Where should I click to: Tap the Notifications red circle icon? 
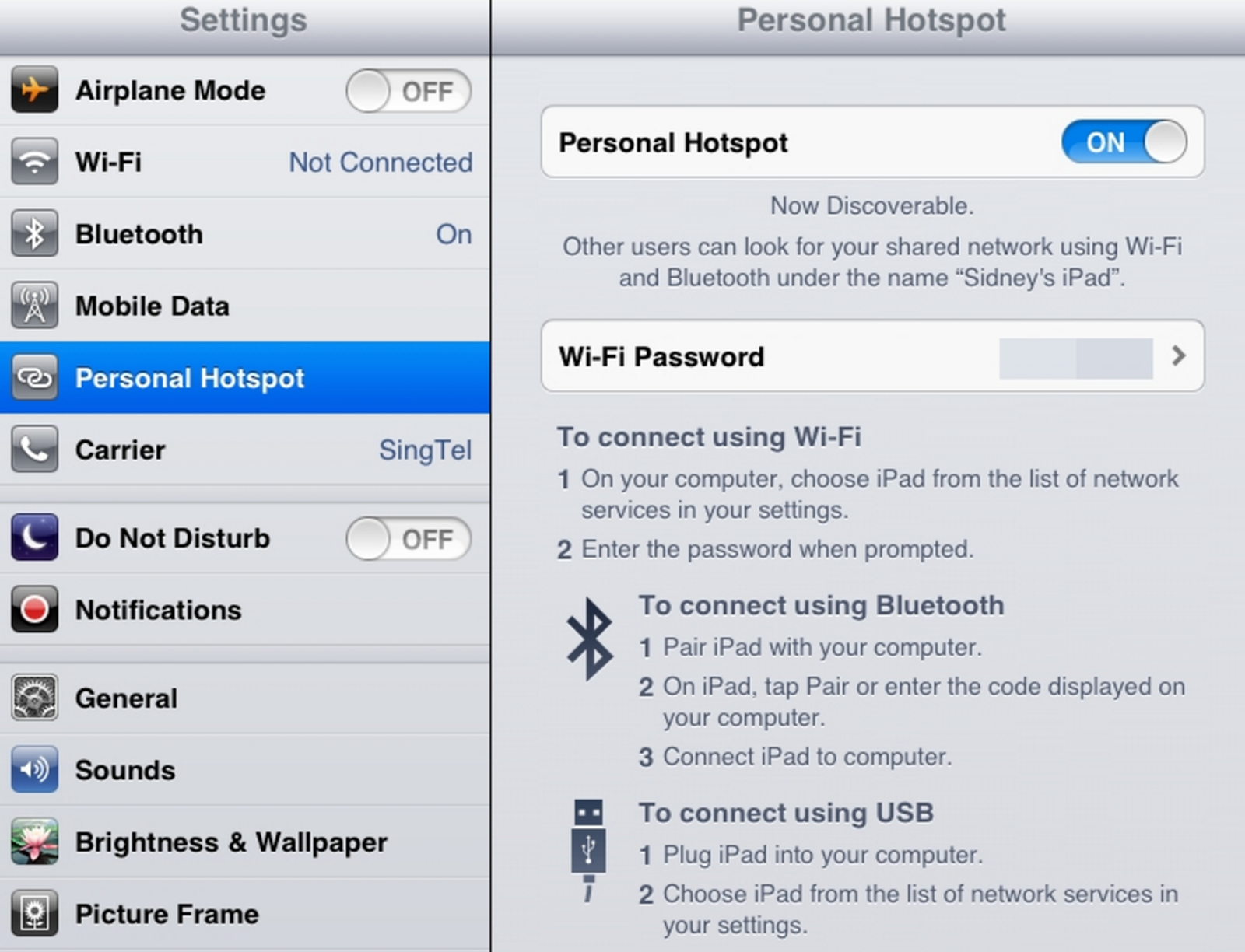pyautogui.click(x=34, y=609)
